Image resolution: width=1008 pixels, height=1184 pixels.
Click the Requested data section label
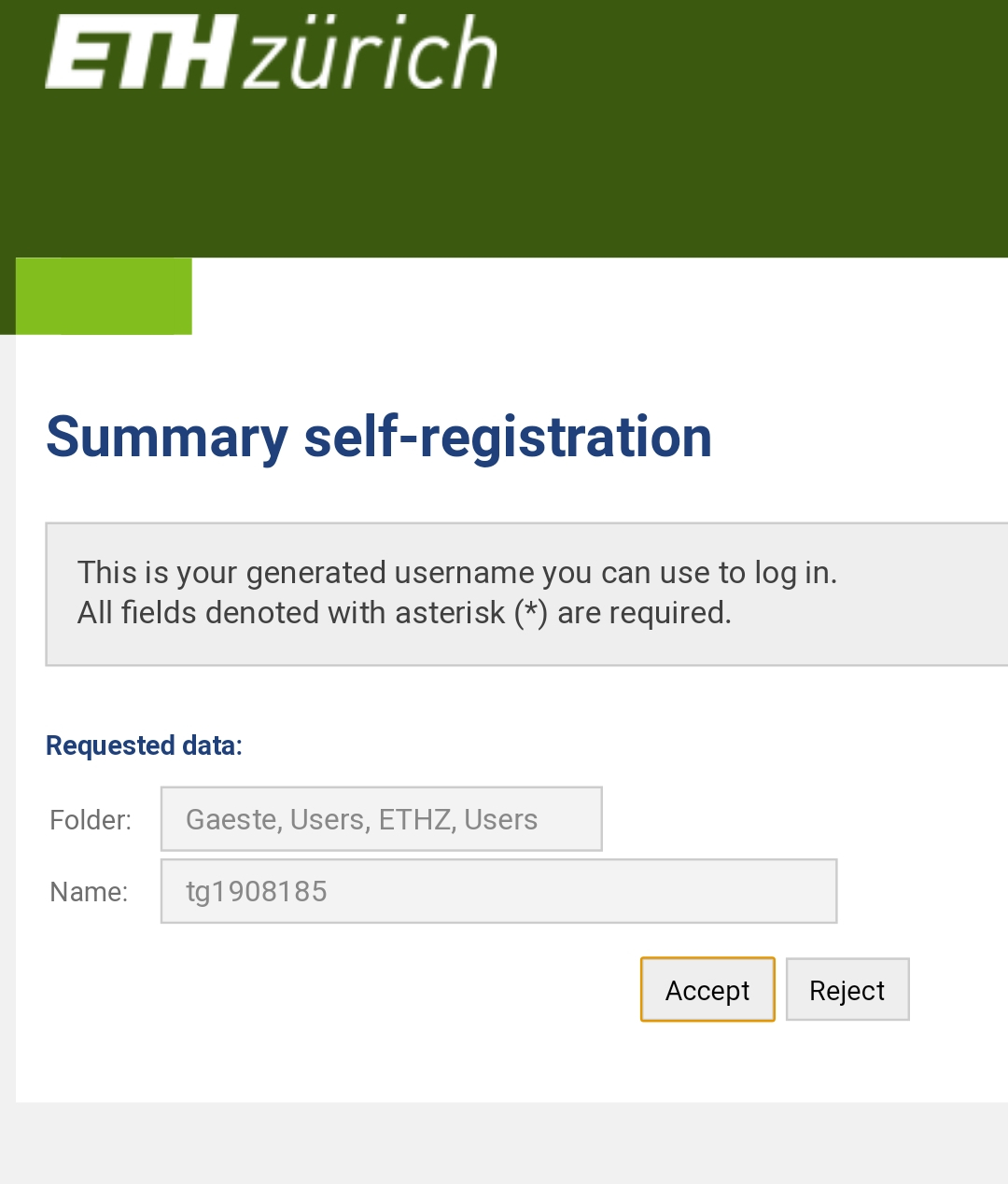tap(145, 745)
